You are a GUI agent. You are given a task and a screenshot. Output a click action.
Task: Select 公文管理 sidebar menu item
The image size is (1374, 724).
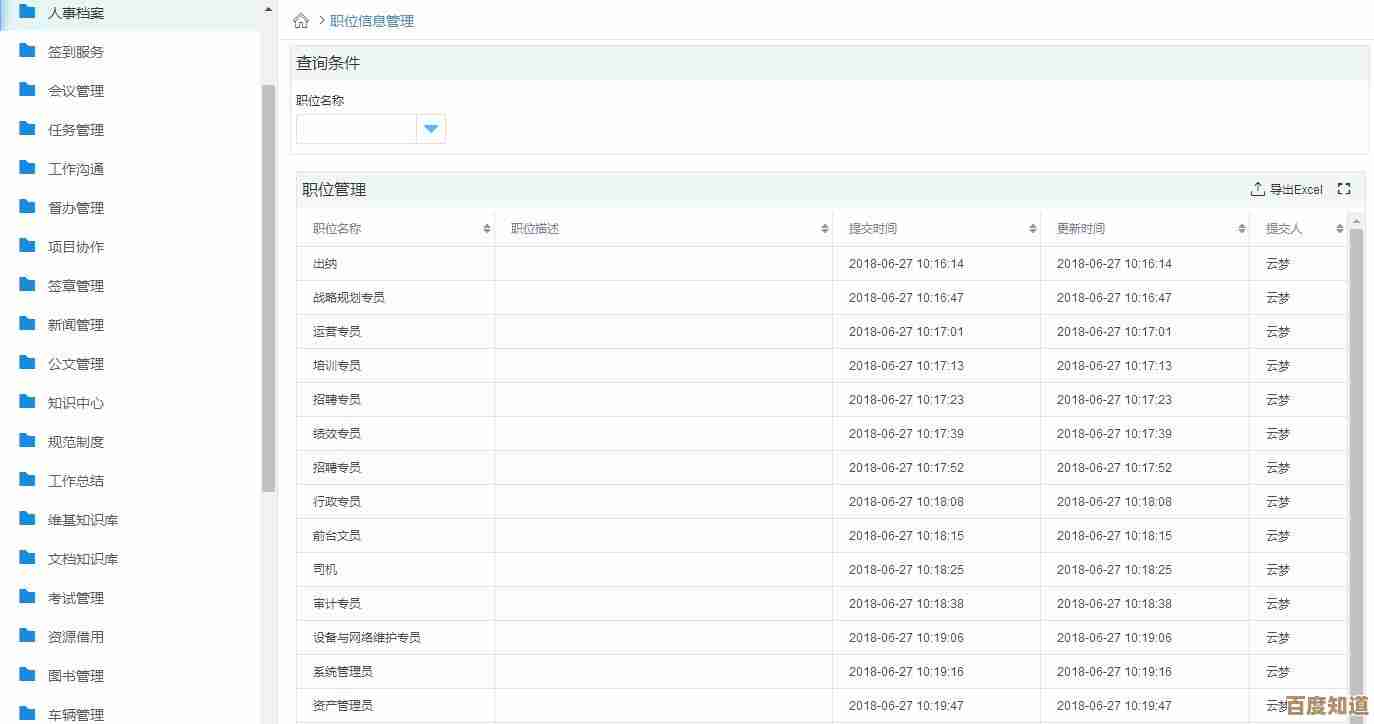click(76, 364)
